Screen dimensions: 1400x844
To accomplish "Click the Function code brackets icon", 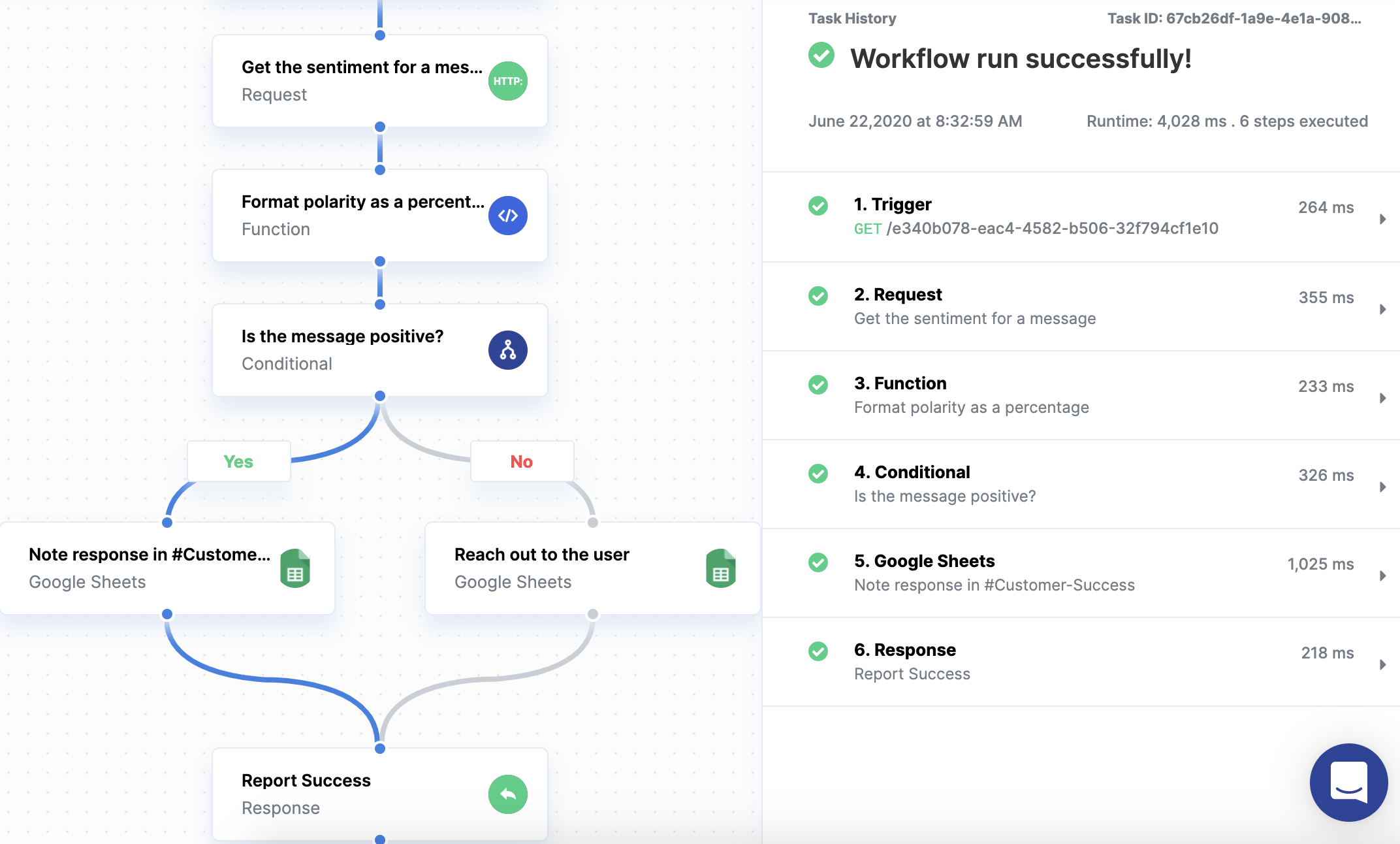I will coord(507,216).
